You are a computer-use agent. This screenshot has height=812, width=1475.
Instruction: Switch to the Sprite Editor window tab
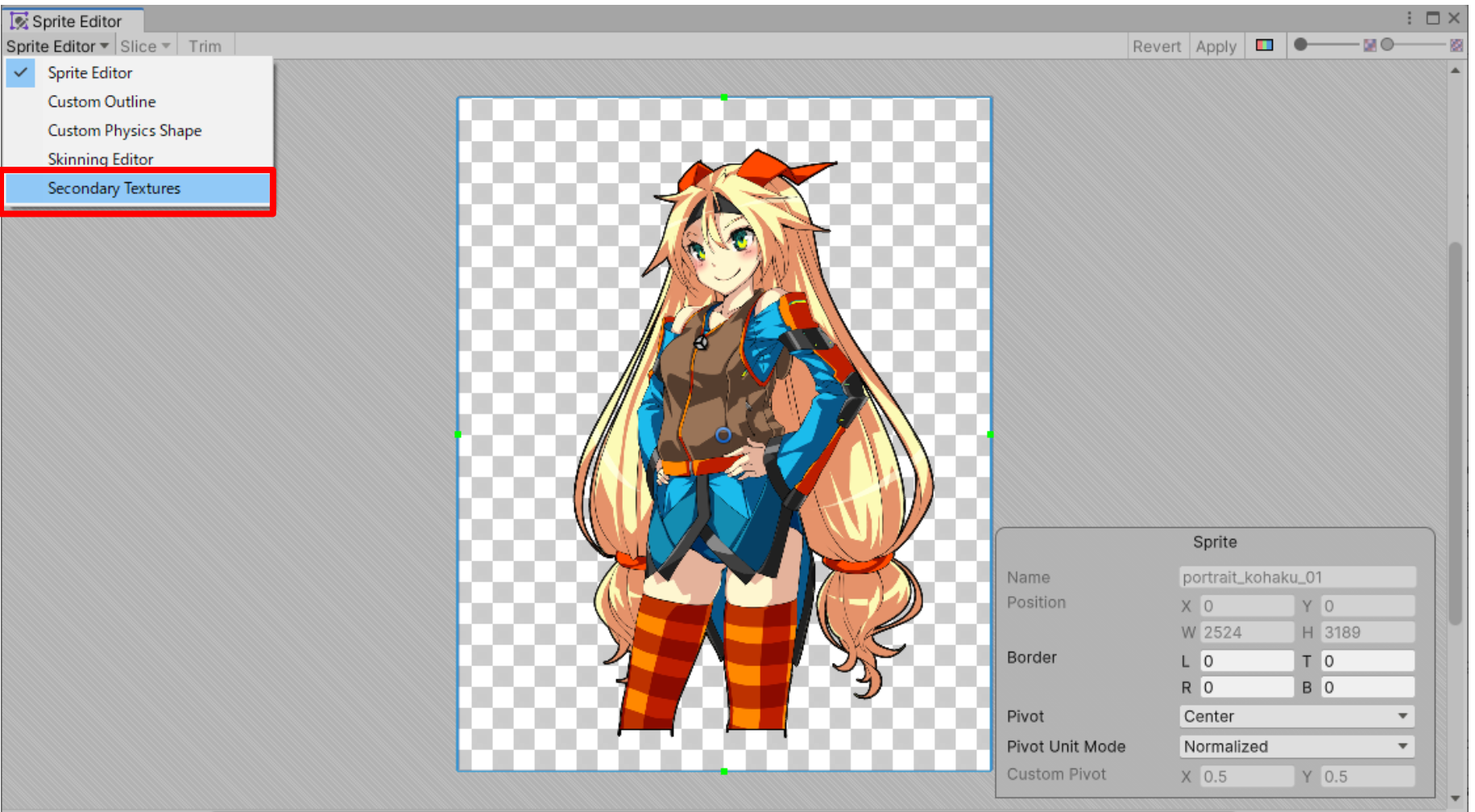coord(73,21)
